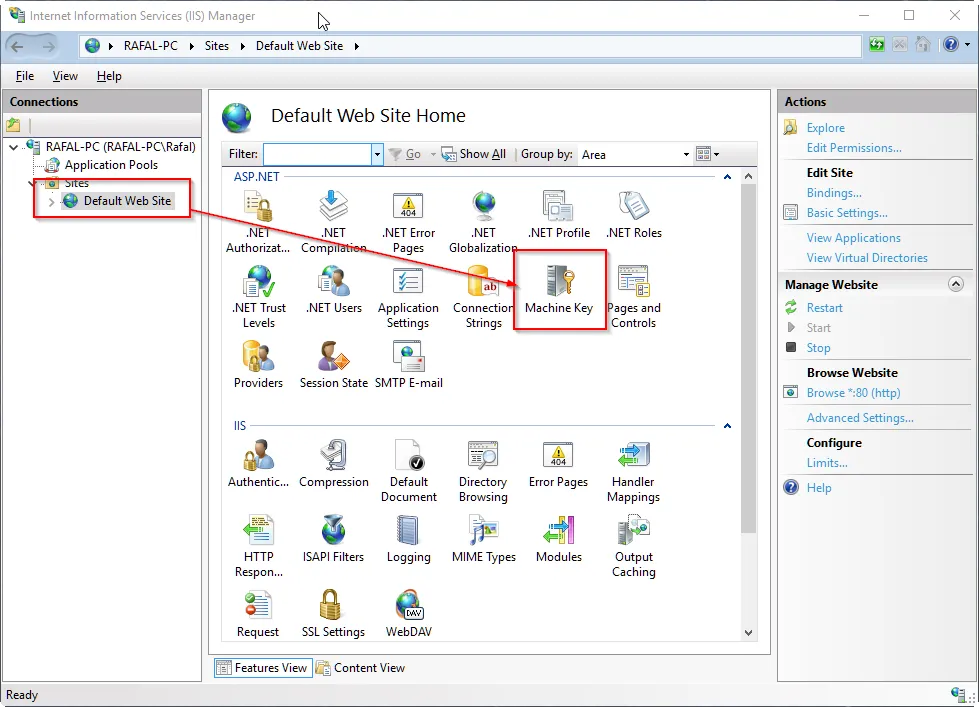Restart the website
979x707 pixels.
coord(824,308)
